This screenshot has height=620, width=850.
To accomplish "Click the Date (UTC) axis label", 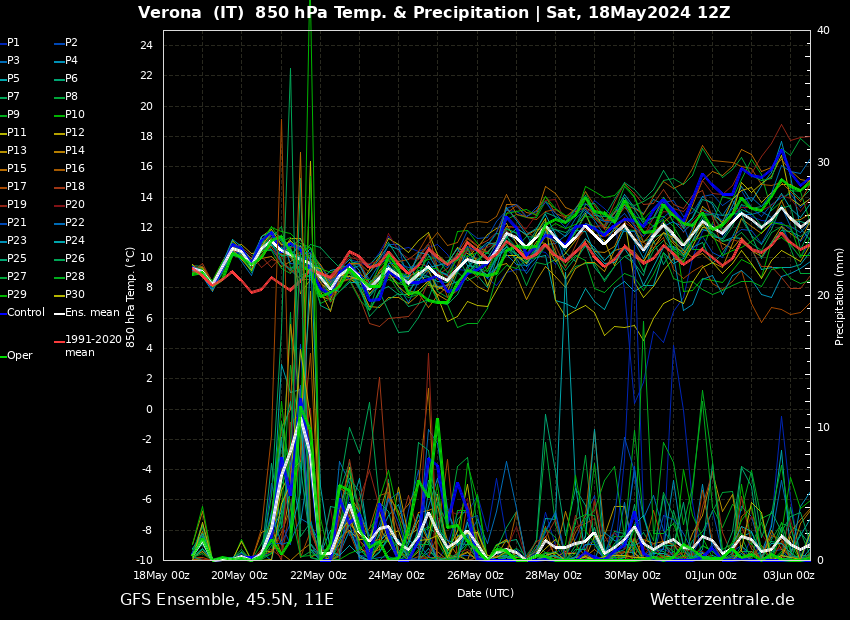I will pos(485,593).
